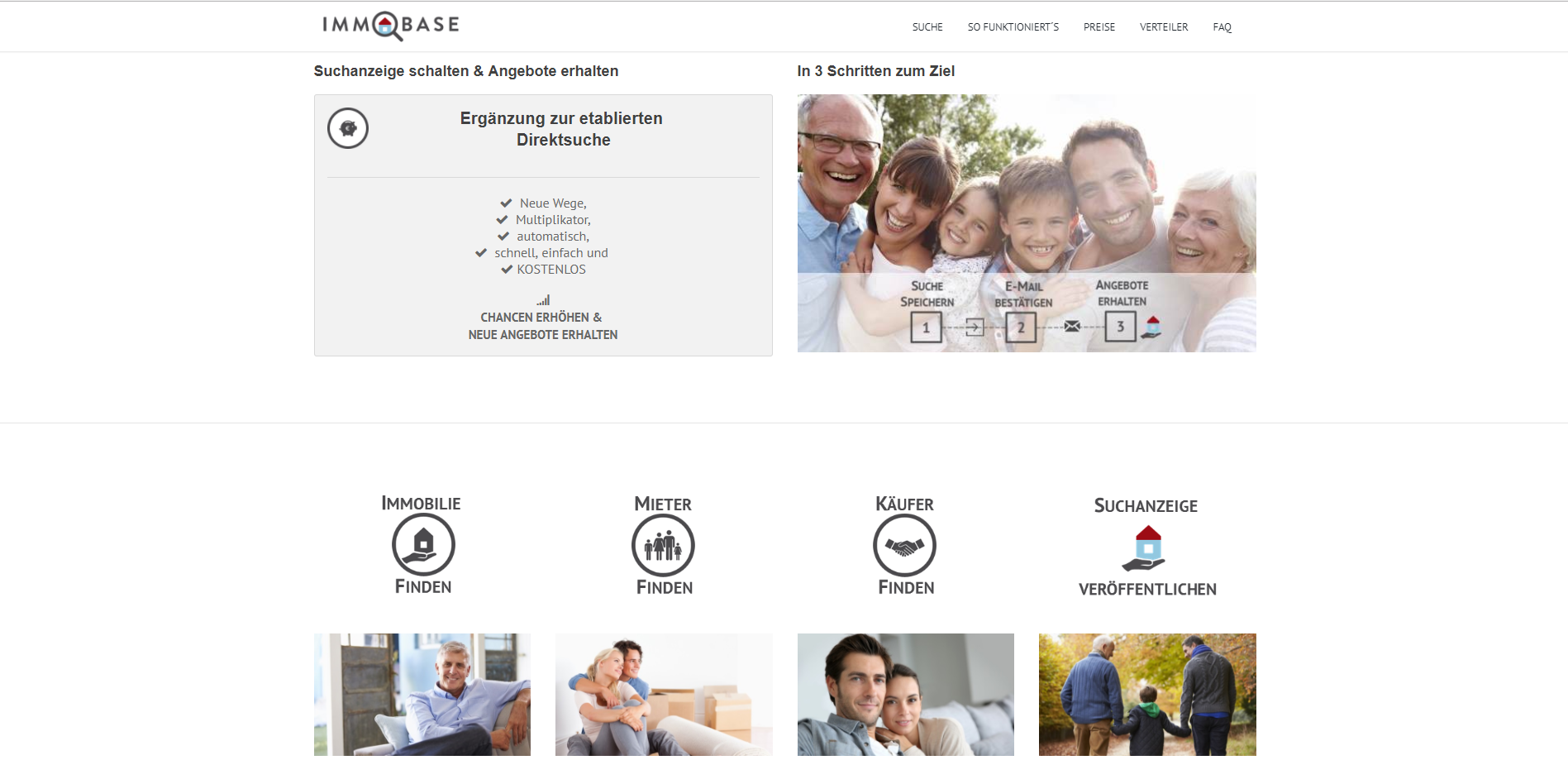Click the Suchanzeige veröffentlichen heading link

click(x=1146, y=547)
